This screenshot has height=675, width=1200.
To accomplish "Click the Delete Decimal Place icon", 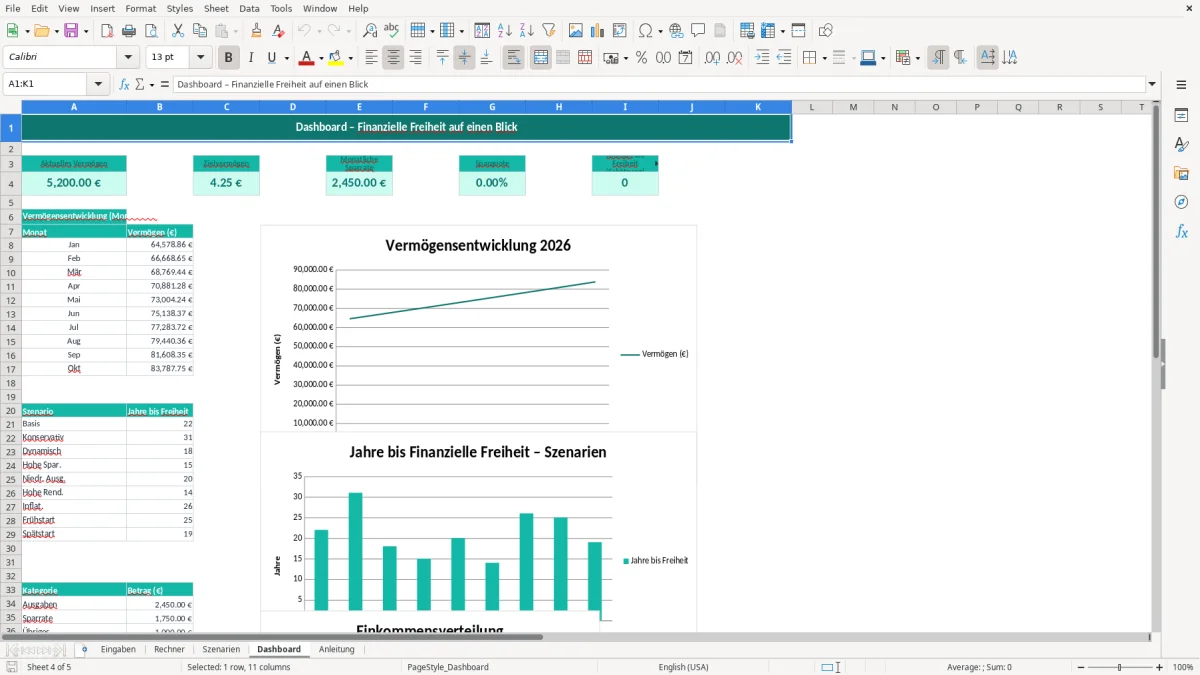I will tap(735, 58).
